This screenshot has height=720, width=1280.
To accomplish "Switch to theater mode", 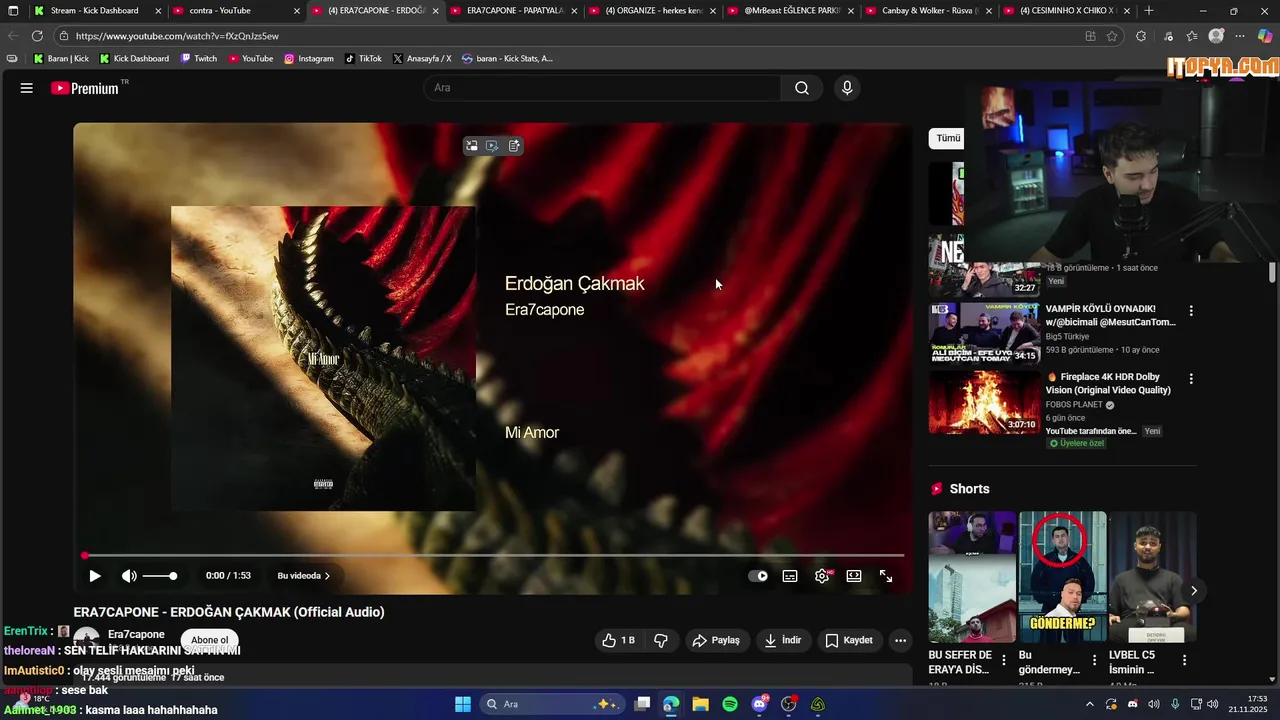I will [854, 576].
